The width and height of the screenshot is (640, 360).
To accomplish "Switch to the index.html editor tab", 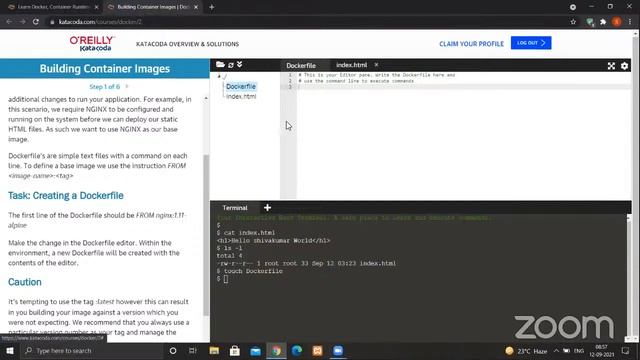I will [x=351, y=65].
